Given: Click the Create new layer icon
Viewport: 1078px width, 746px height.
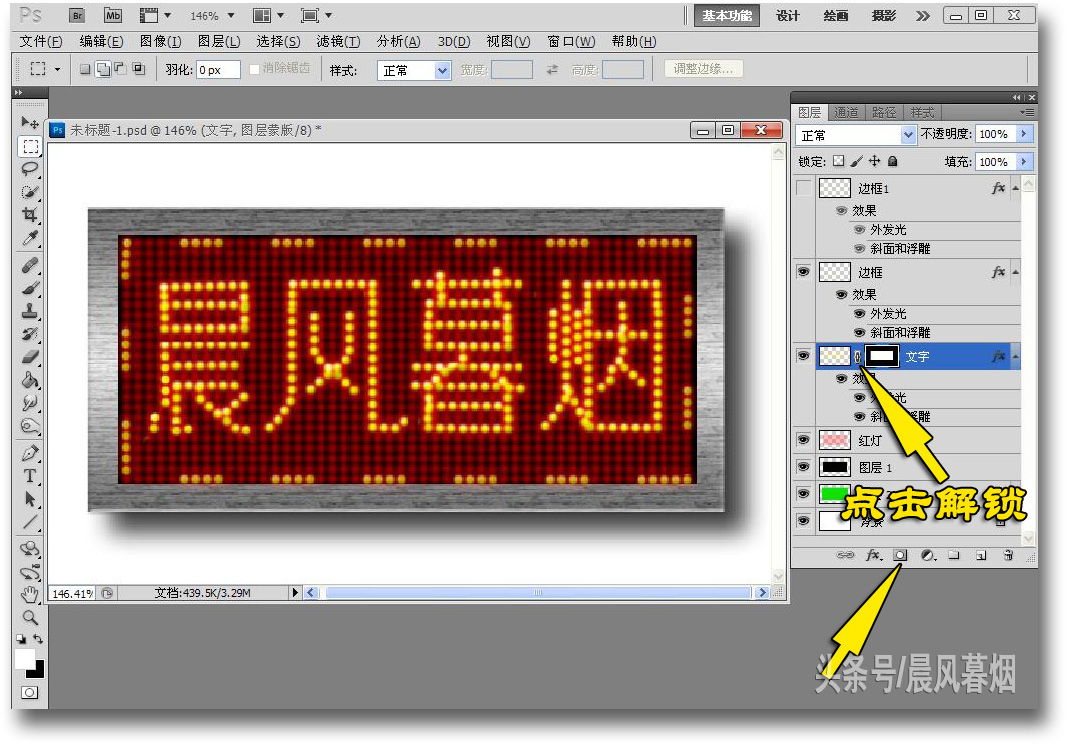Looking at the screenshot, I should pos(979,556).
